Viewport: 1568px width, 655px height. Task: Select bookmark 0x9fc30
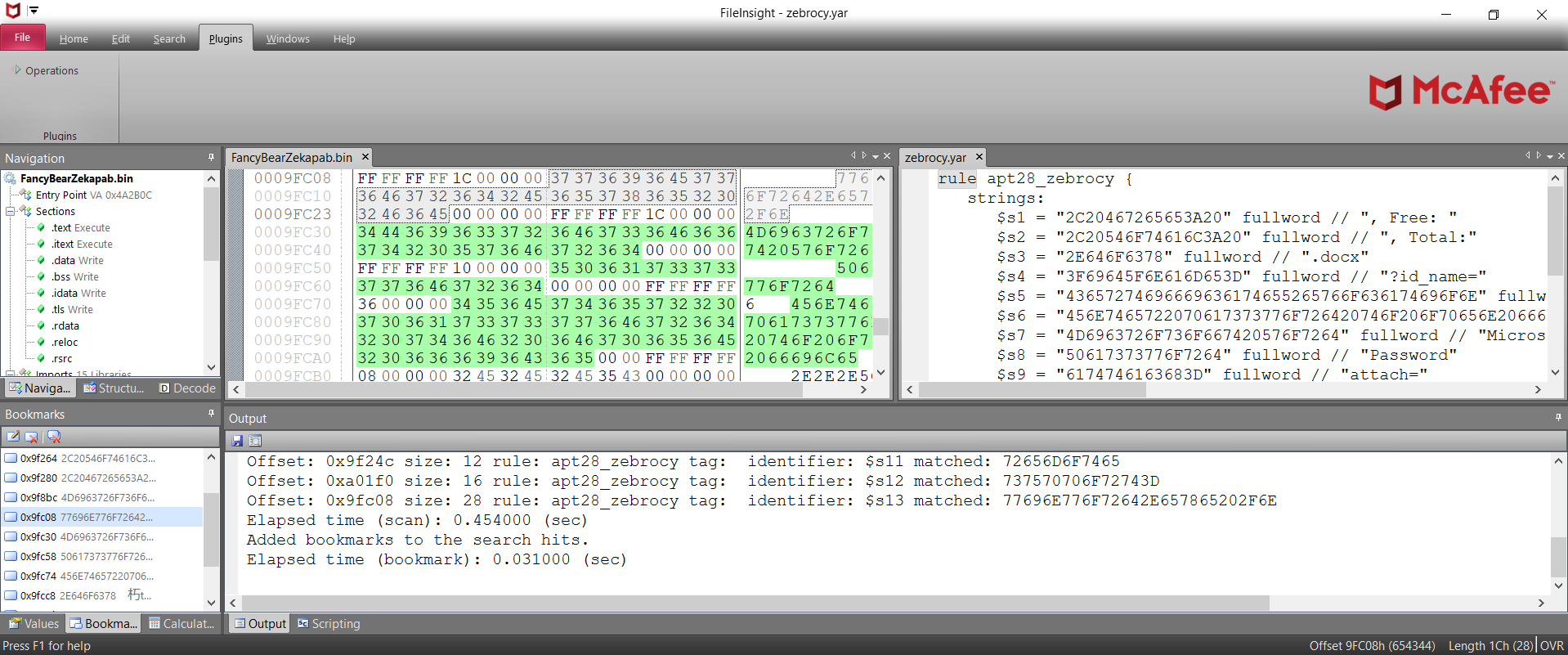102,536
